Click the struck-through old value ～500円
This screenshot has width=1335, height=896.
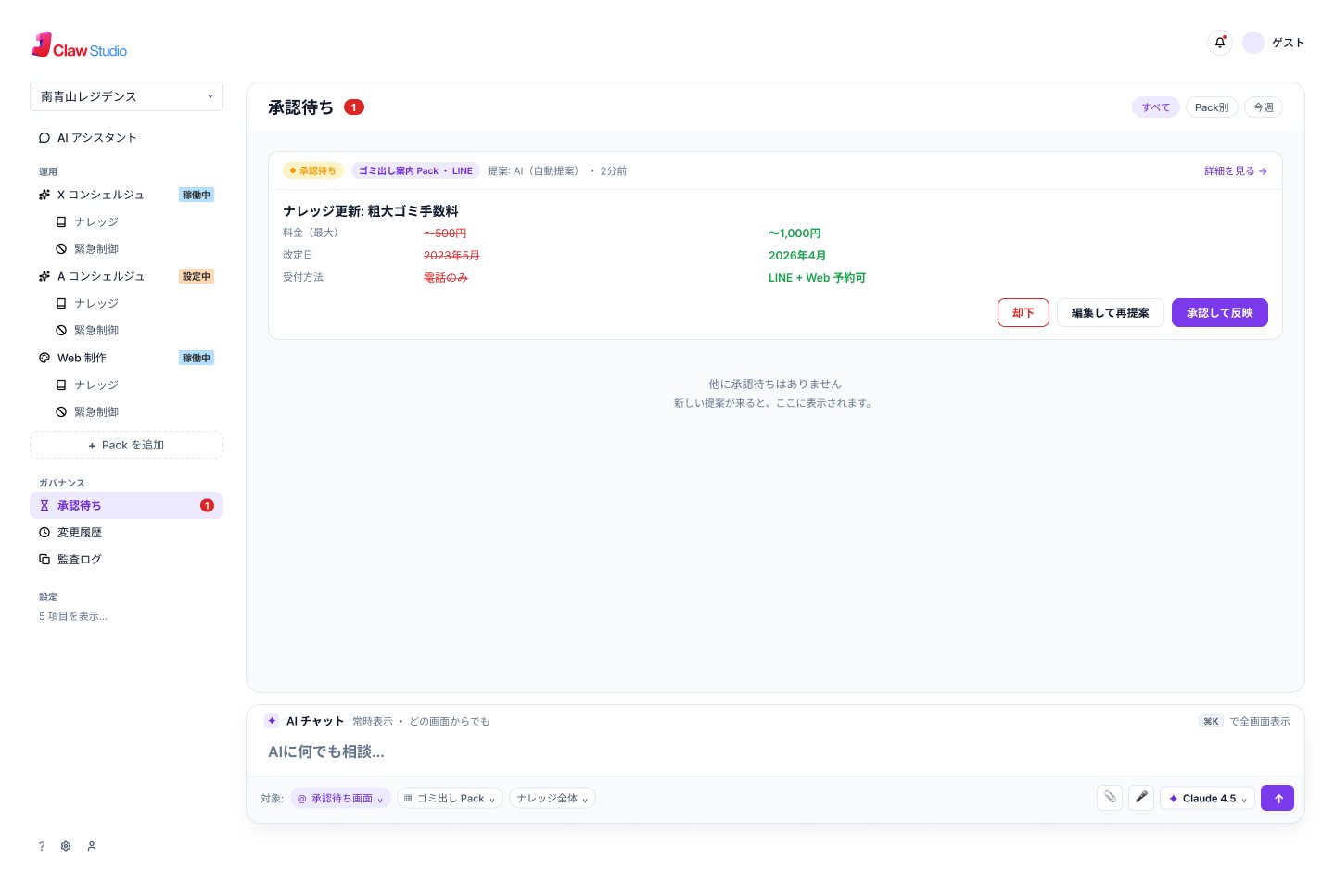click(x=445, y=233)
